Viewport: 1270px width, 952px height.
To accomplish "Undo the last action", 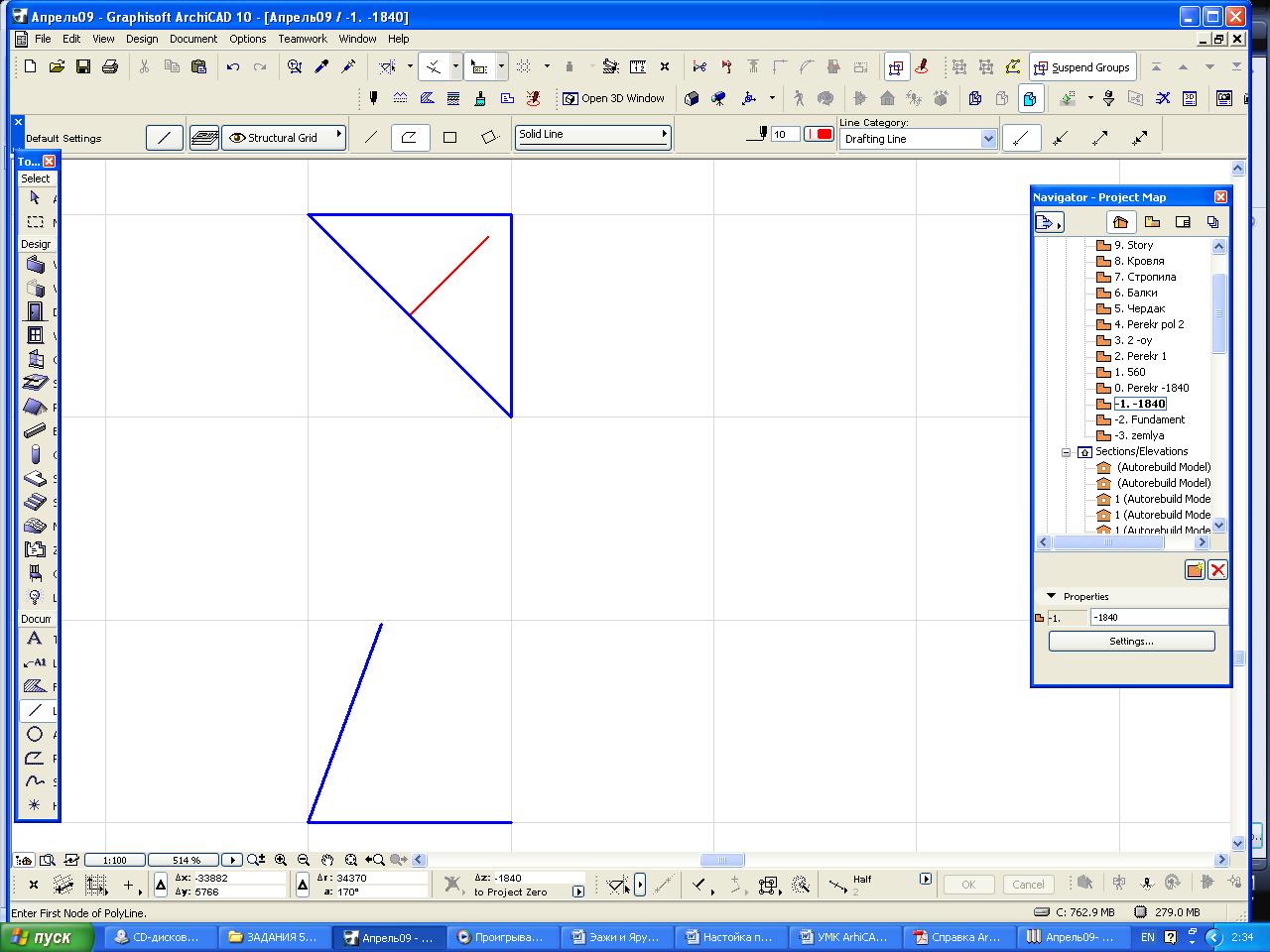I will tap(233, 66).
